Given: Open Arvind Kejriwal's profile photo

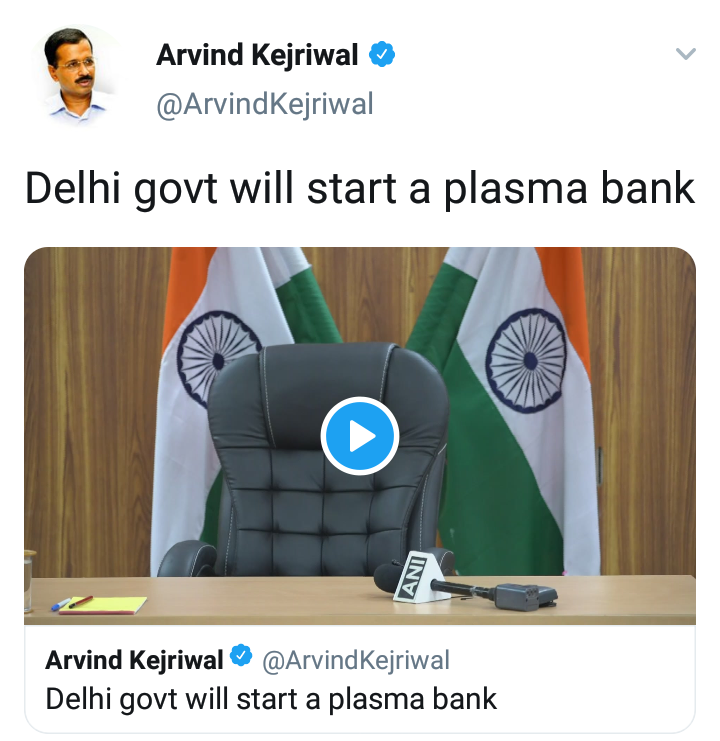Looking at the screenshot, I should pos(76,74).
